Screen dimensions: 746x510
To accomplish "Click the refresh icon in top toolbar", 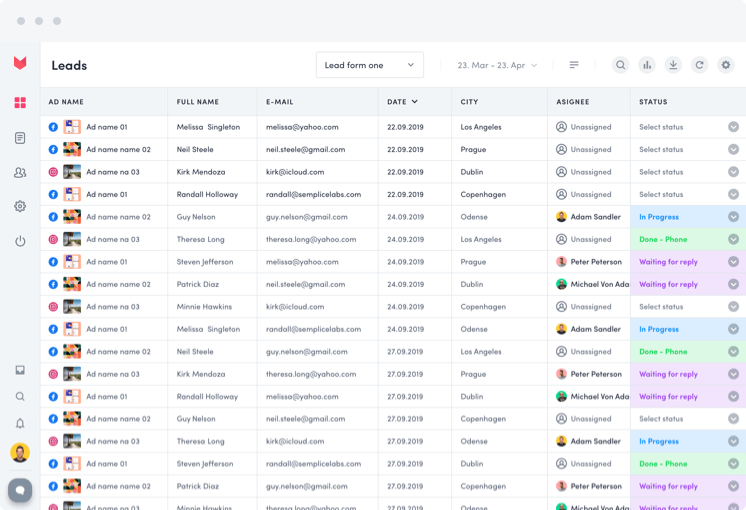I will tap(699, 65).
